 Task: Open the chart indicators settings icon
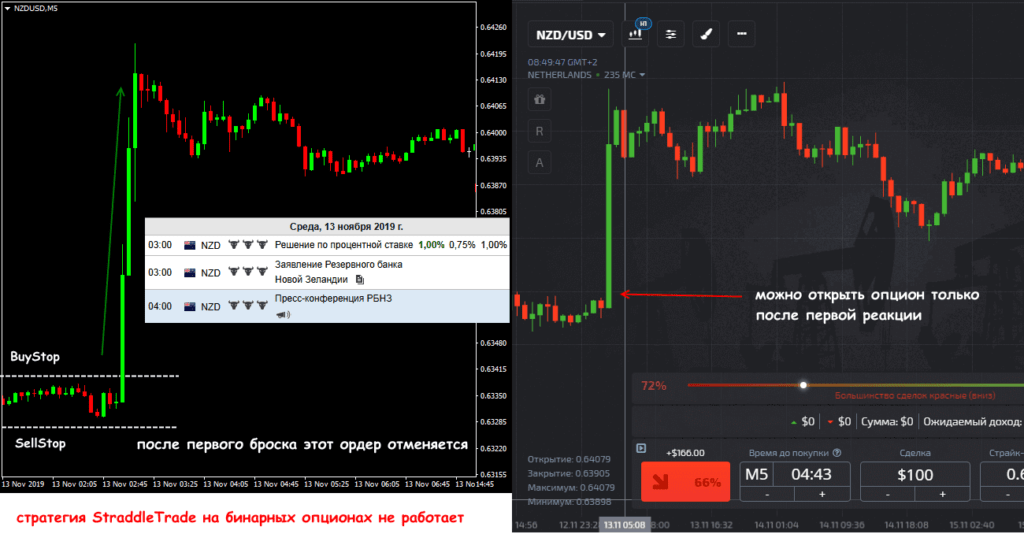pos(671,34)
